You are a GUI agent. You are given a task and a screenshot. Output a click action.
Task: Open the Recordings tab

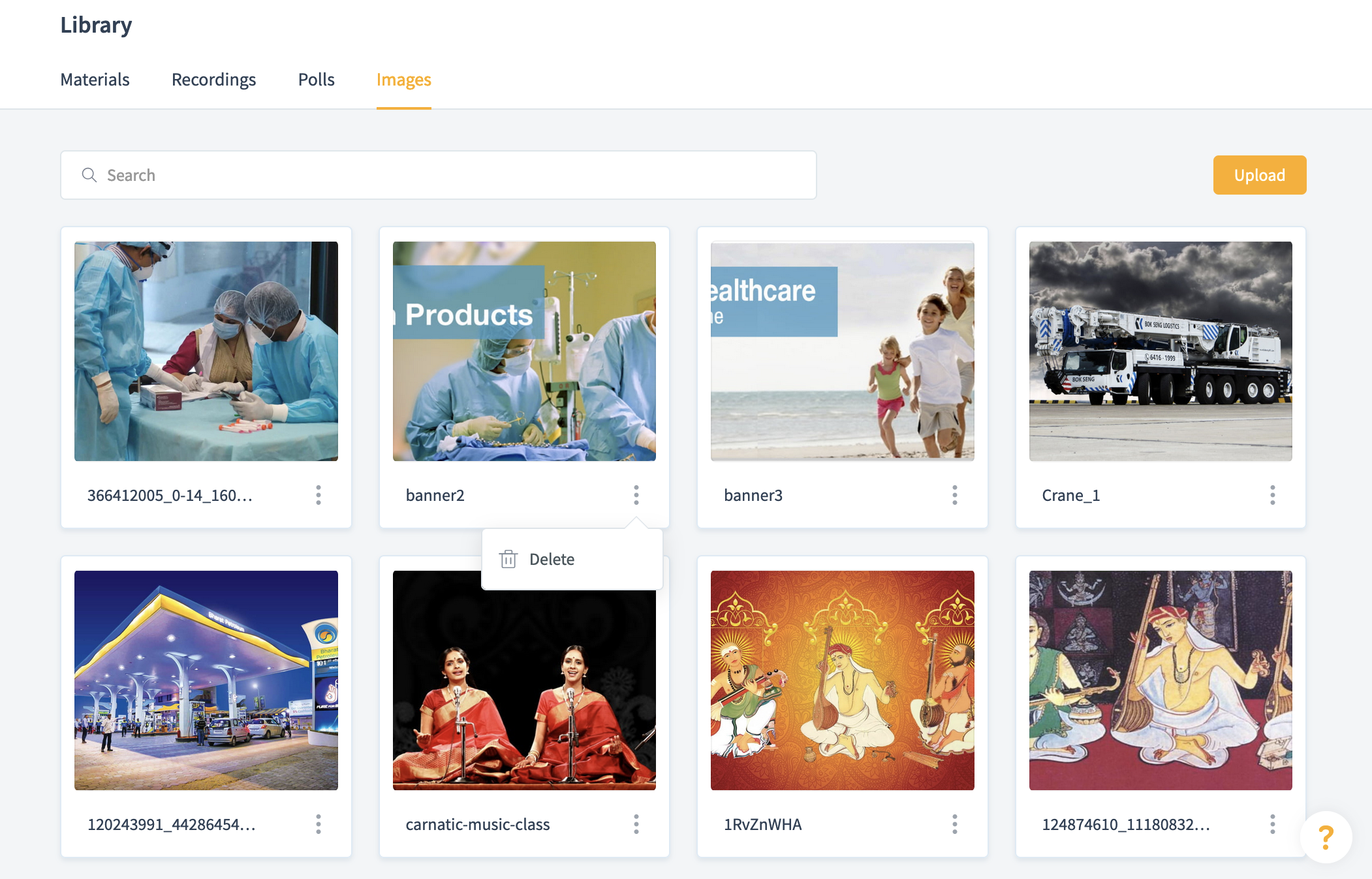pos(213,80)
